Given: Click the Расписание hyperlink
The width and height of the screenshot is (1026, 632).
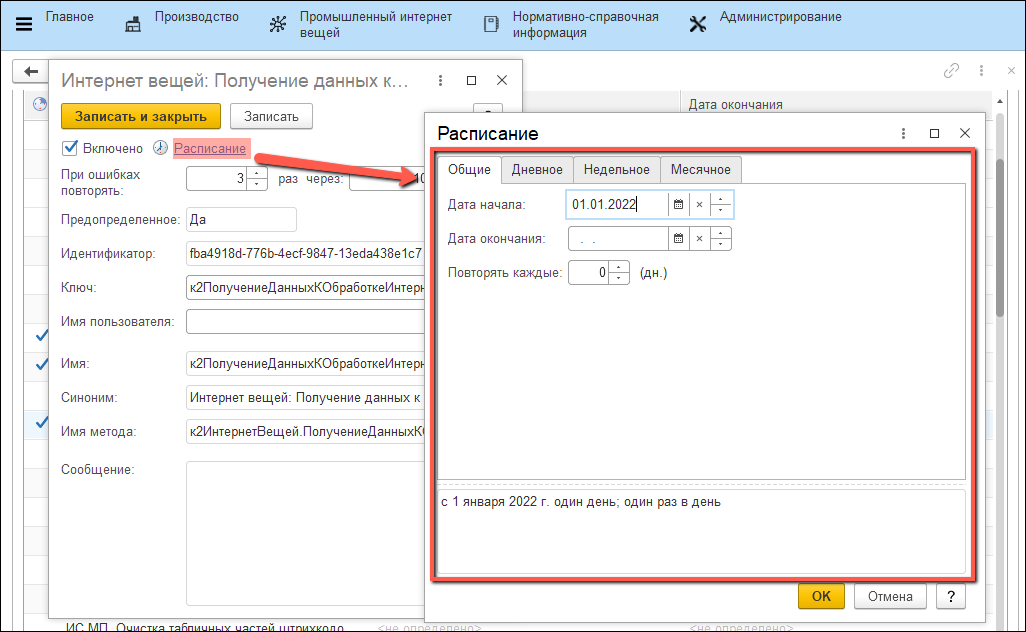Looking at the screenshot, I should [210, 149].
